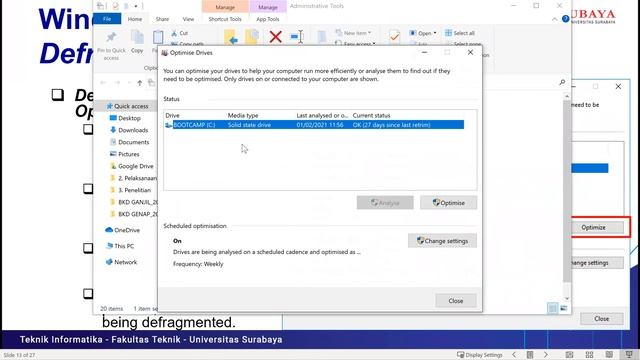The height and width of the screenshot is (360, 640).
Task: Switch Explorer to details view icon
Action: 552,309
